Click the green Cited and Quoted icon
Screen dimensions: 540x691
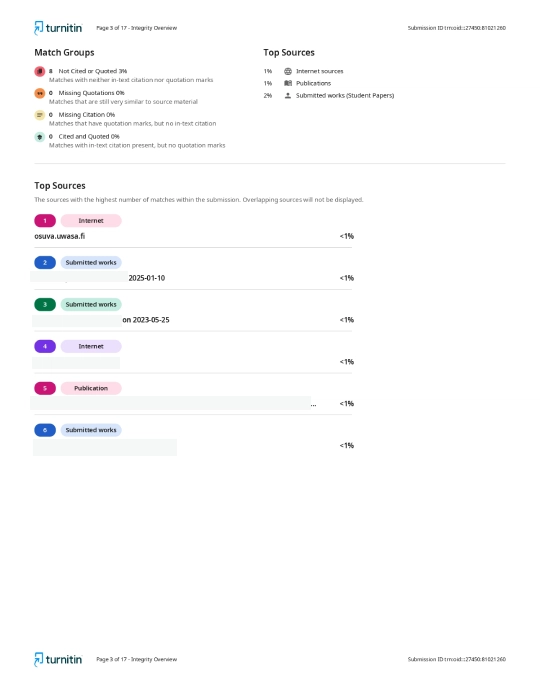click(x=40, y=137)
